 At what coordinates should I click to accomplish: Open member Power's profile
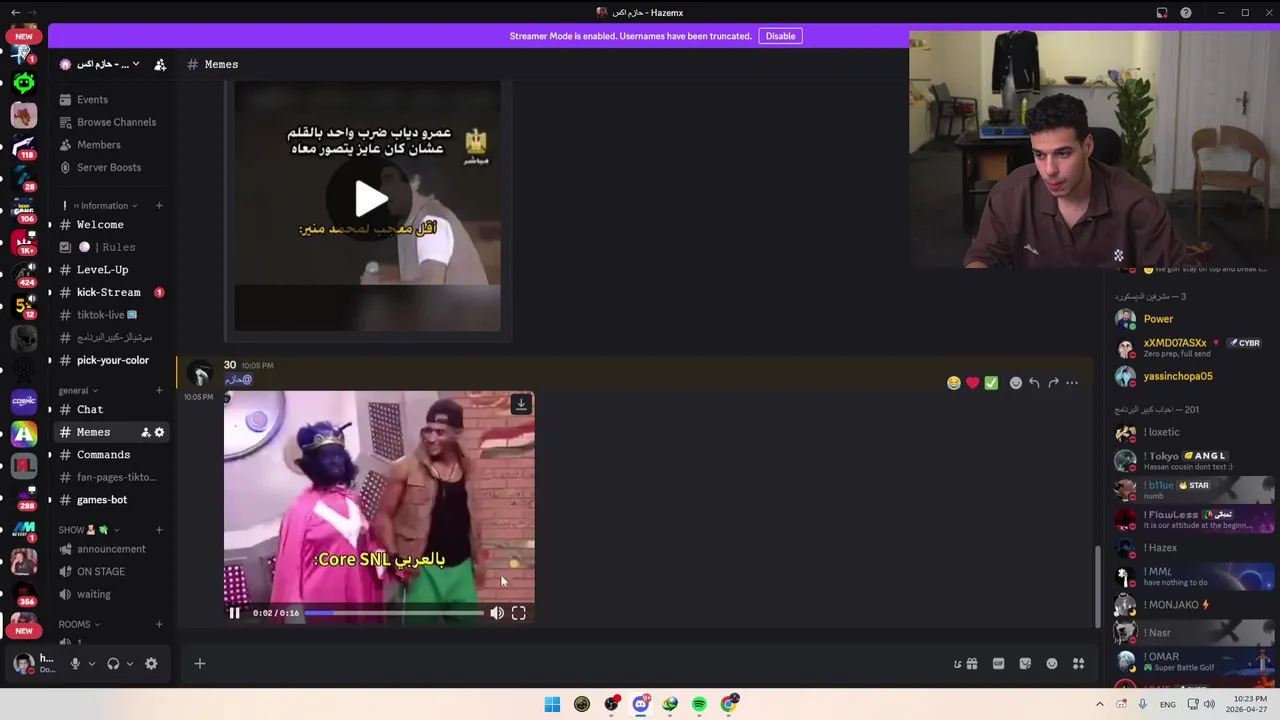(x=1192, y=319)
